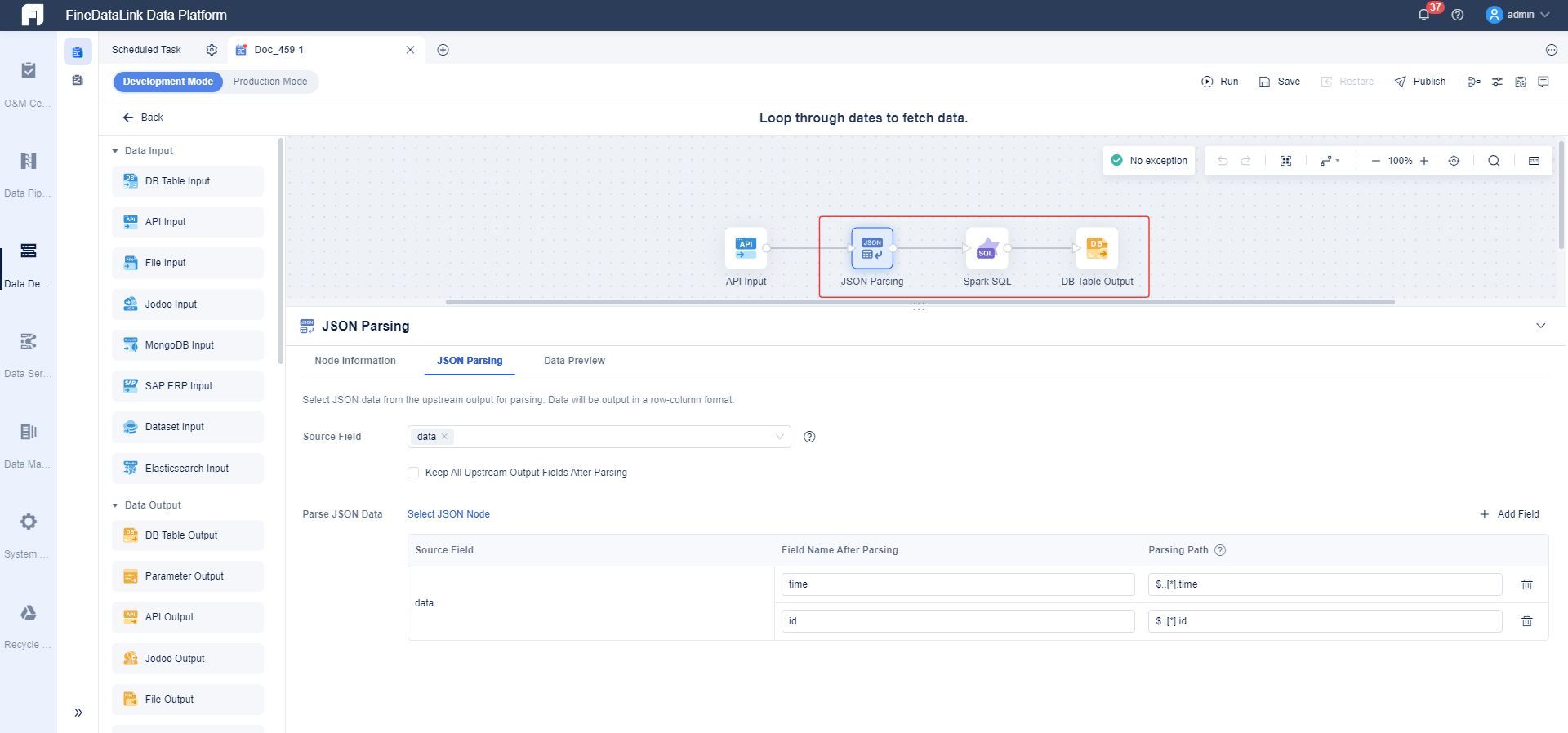
Task: Select the Spark SQL node on canvas
Action: coord(987,248)
